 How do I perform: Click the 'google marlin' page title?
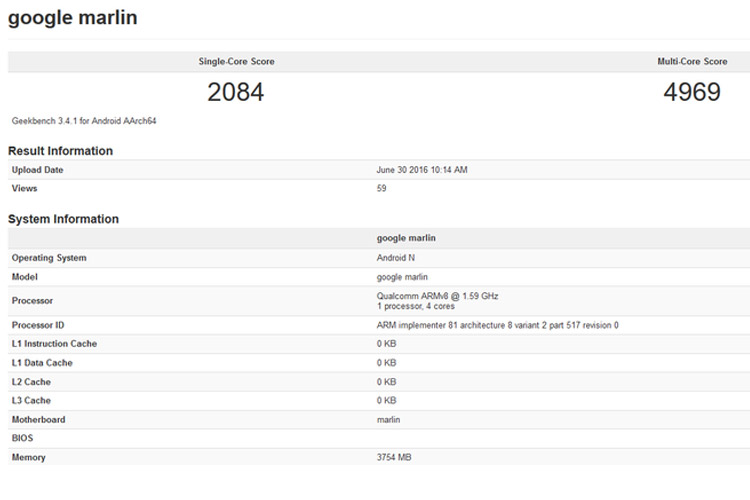(73, 18)
